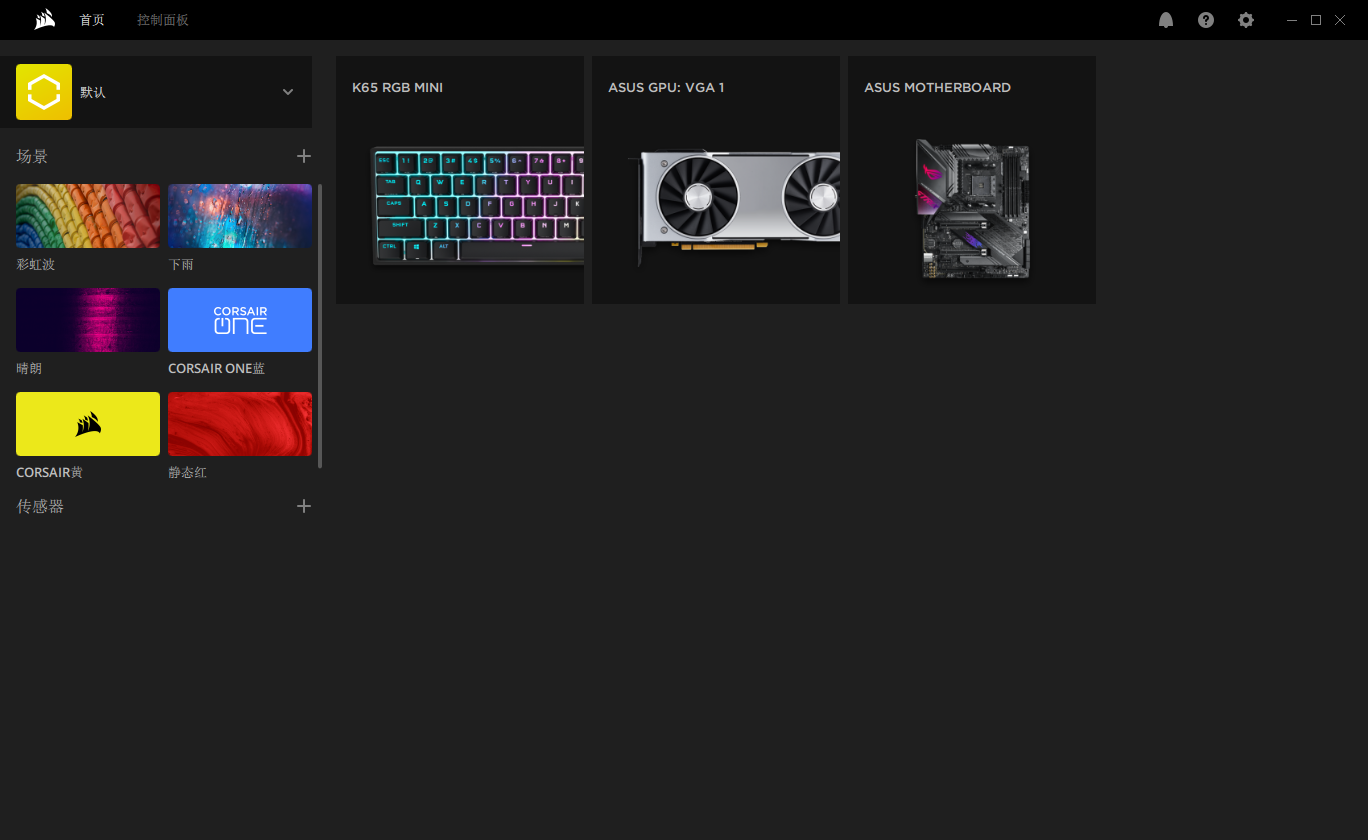Apply the CORSAIR ONE蓝 scene
The height and width of the screenshot is (840, 1368).
240,320
